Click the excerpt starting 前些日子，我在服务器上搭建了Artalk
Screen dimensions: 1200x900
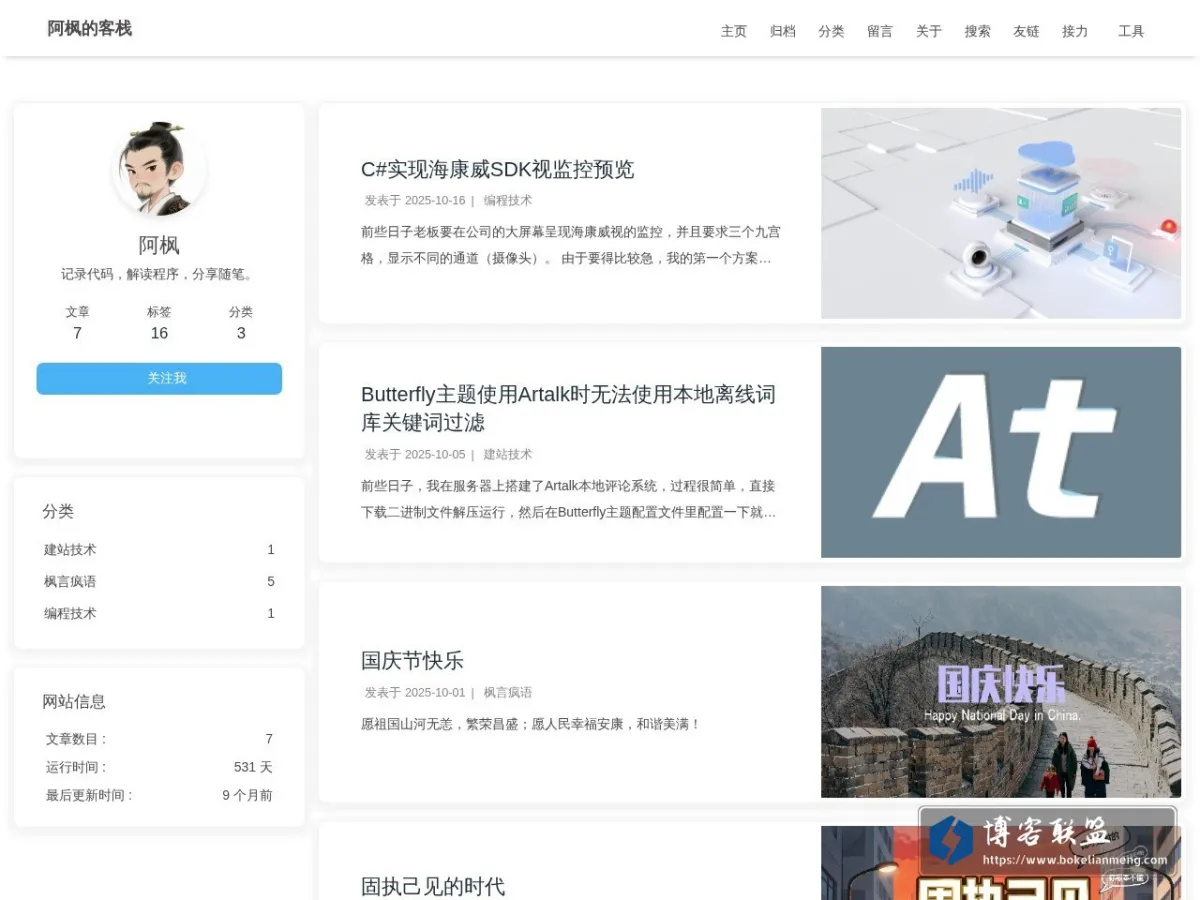point(569,499)
